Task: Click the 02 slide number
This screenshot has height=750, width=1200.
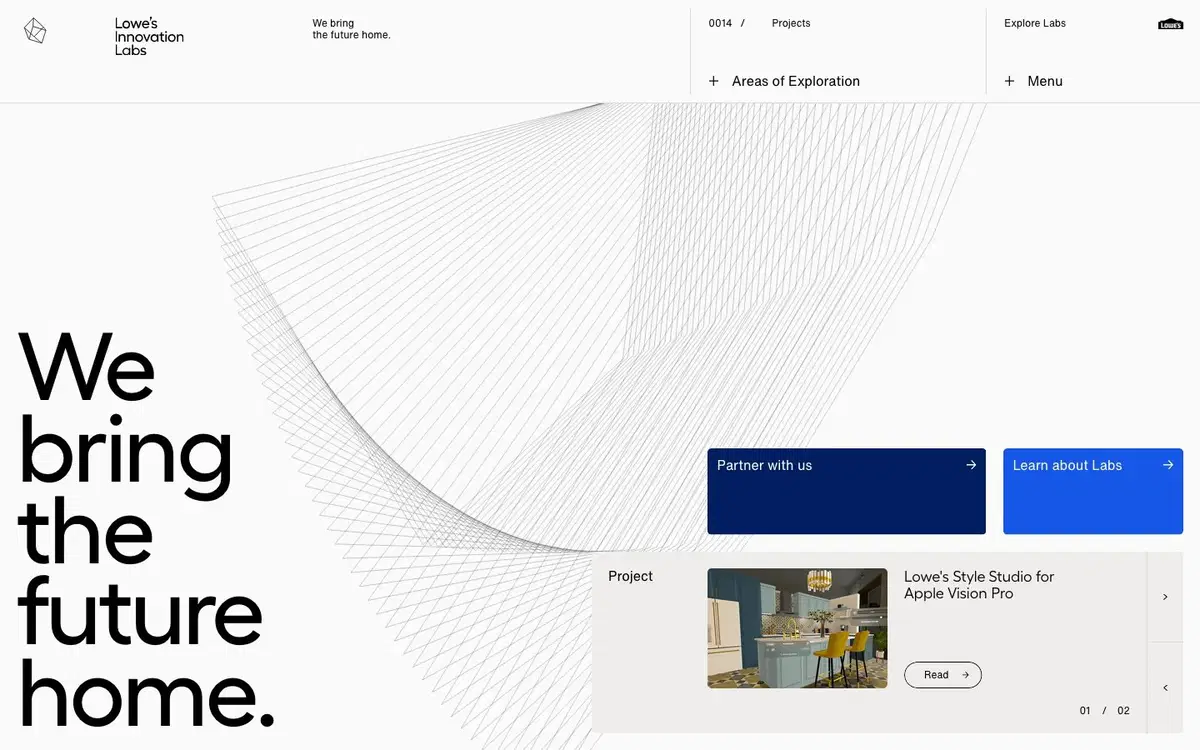Action: 1124,711
